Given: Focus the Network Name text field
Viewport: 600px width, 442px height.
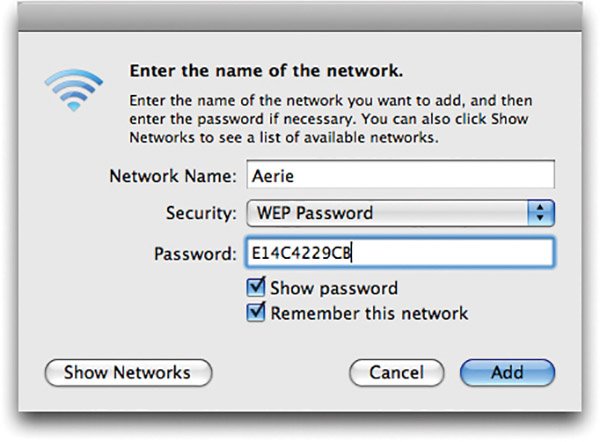Looking at the screenshot, I should coord(398,176).
